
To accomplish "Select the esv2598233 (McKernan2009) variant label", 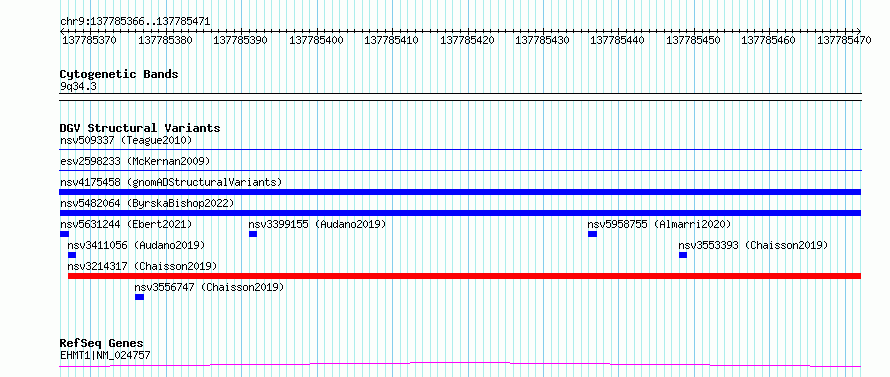I will [135, 161].
